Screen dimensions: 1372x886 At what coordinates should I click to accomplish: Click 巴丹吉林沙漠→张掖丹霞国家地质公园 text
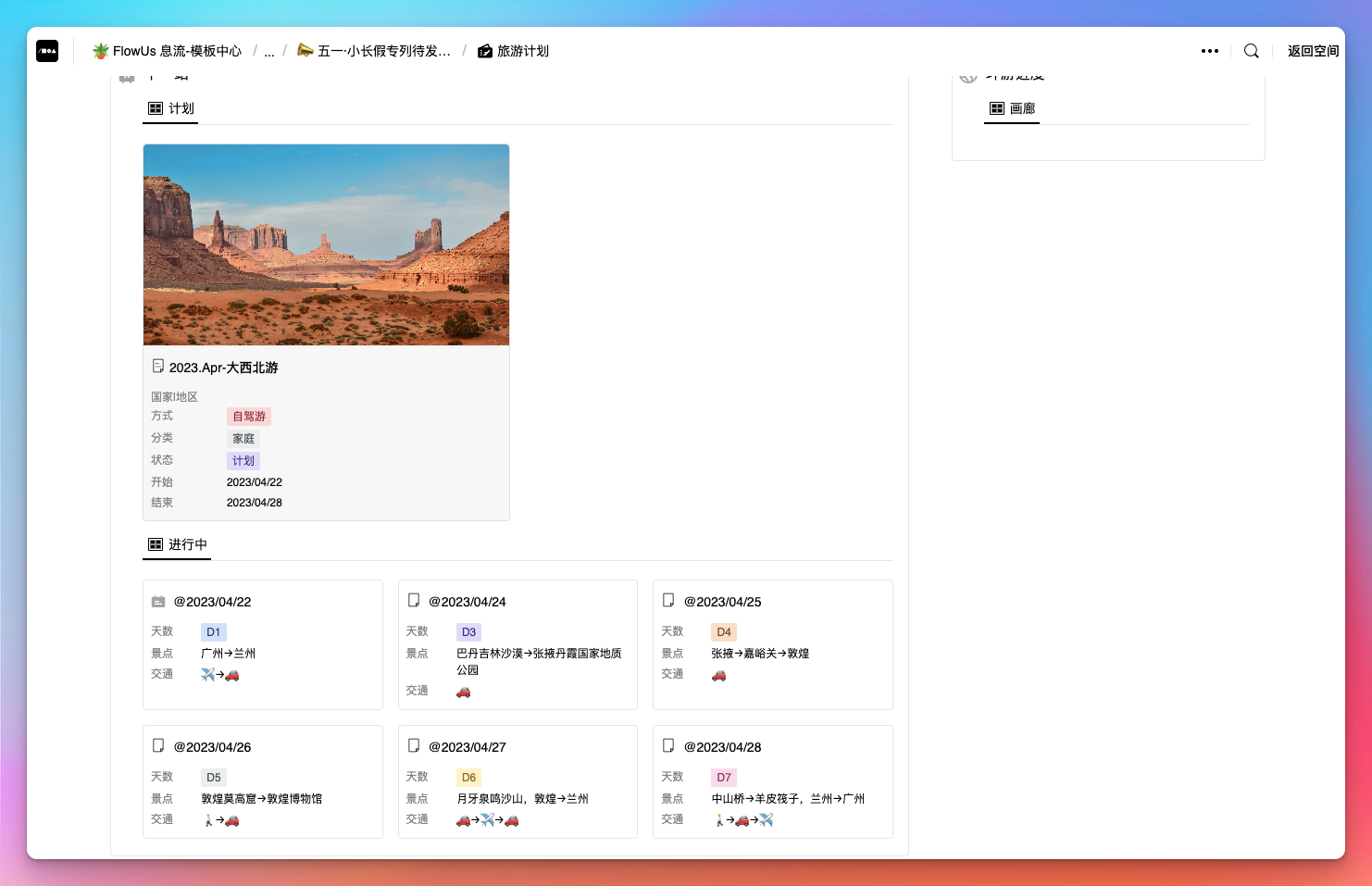pos(539,662)
